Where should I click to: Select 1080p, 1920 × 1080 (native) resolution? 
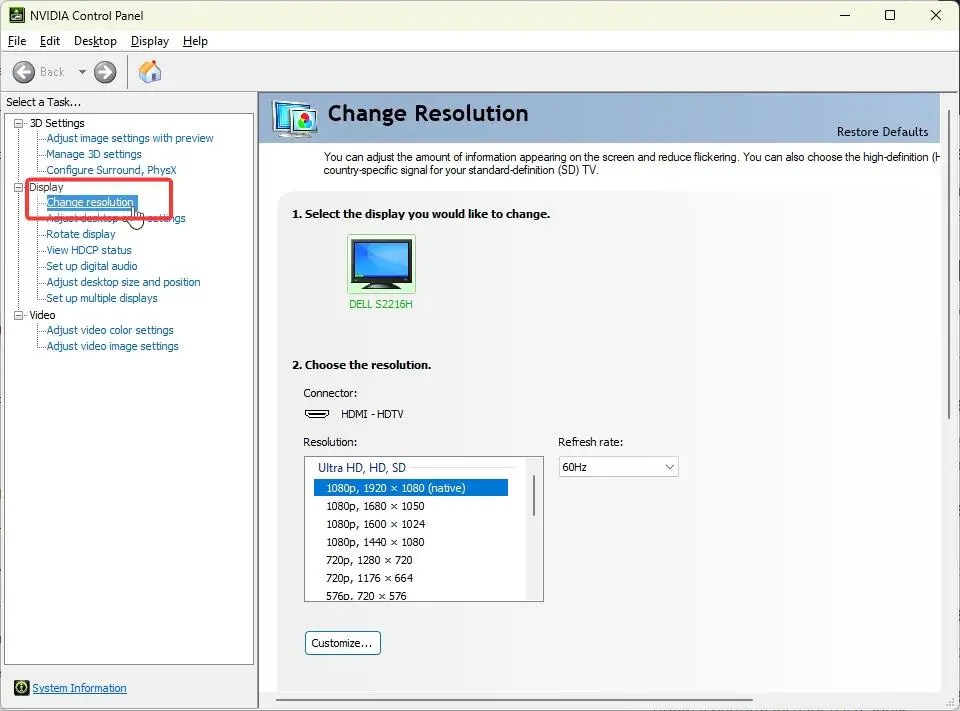411,488
